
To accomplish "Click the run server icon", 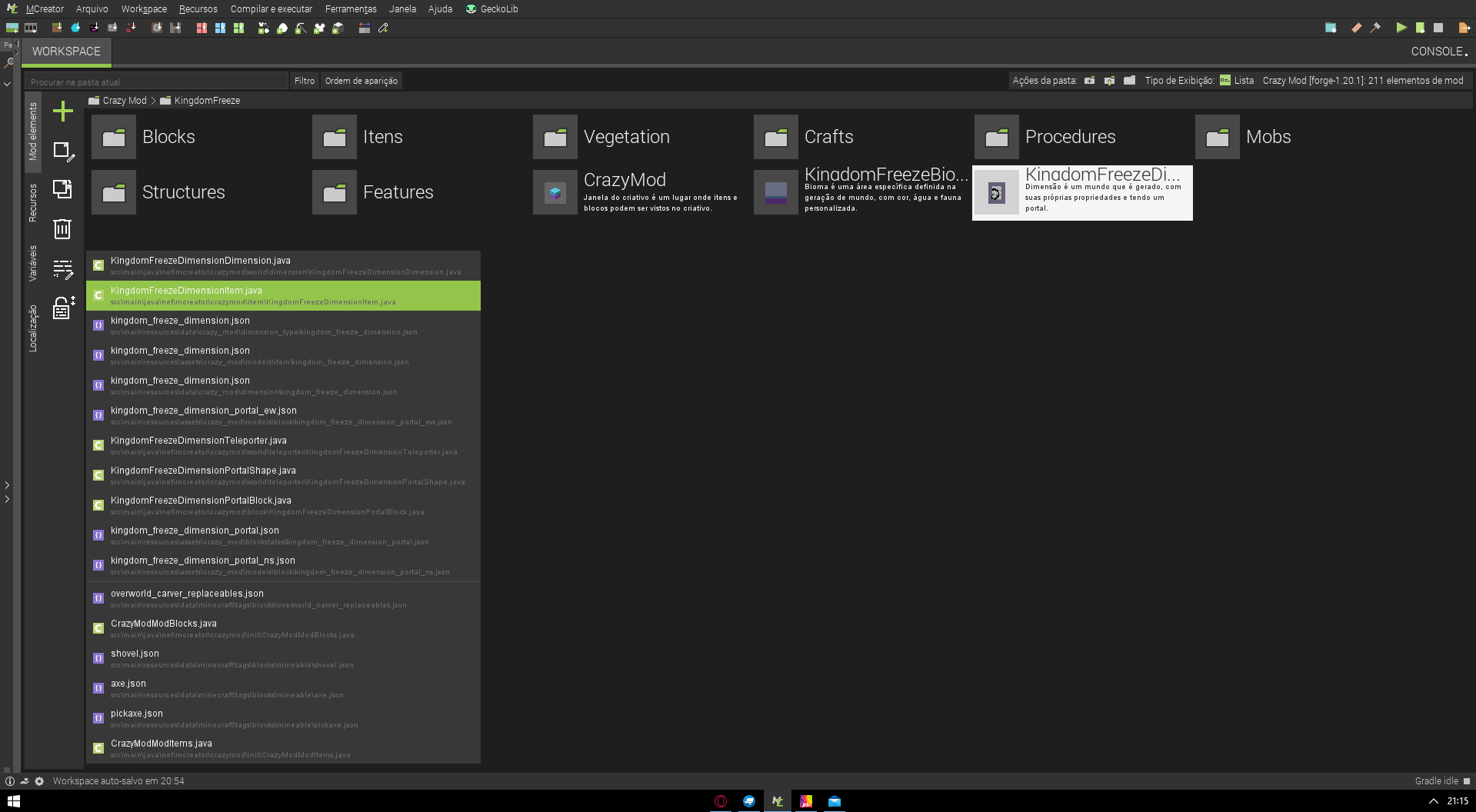I will pos(1420,28).
